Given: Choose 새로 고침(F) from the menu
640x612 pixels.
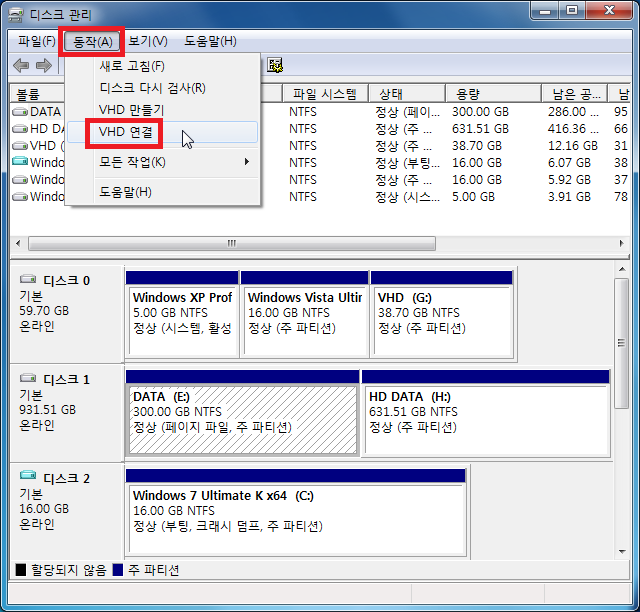Looking at the screenshot, I should point(163,66).
